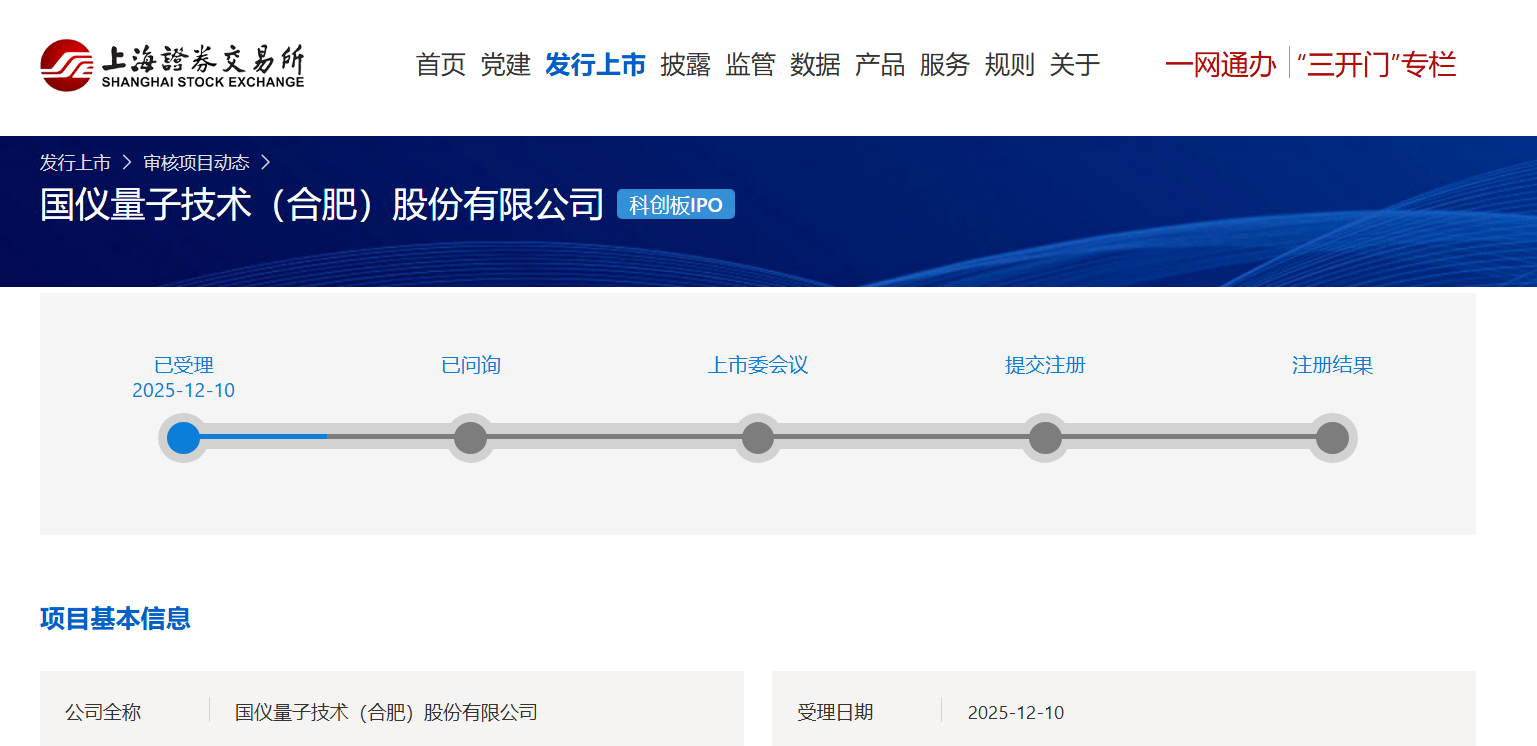Screen dimensions: 1537x746
Task: Select 规则 in the top navigation
Action: 1009,65
